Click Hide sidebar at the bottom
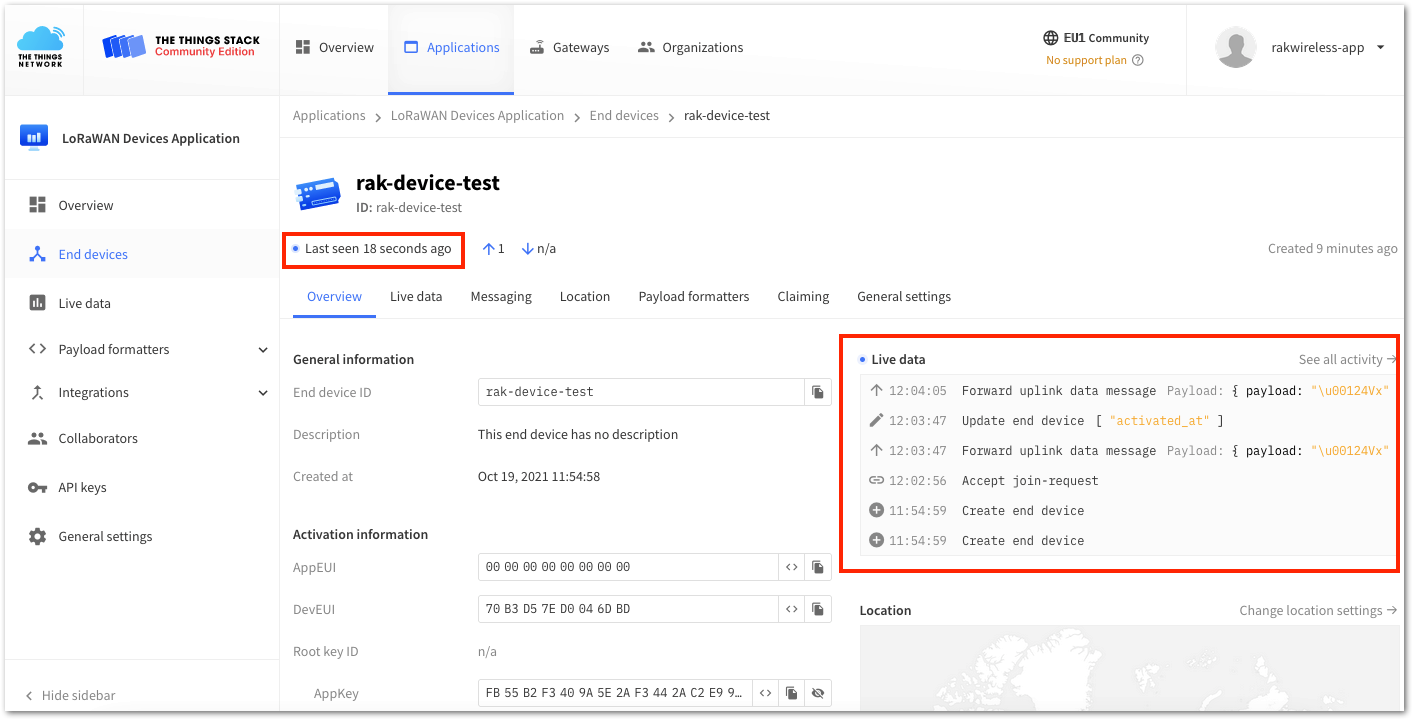Image resolution: width=1413 pixels, height=720 pixels. [70, 695]
